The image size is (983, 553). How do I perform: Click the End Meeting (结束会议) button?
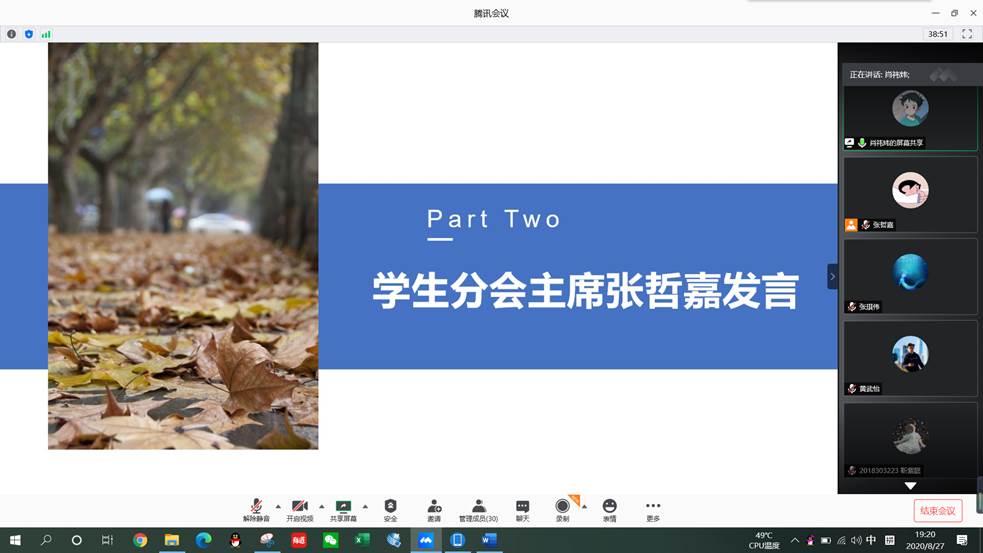point(937,511)
